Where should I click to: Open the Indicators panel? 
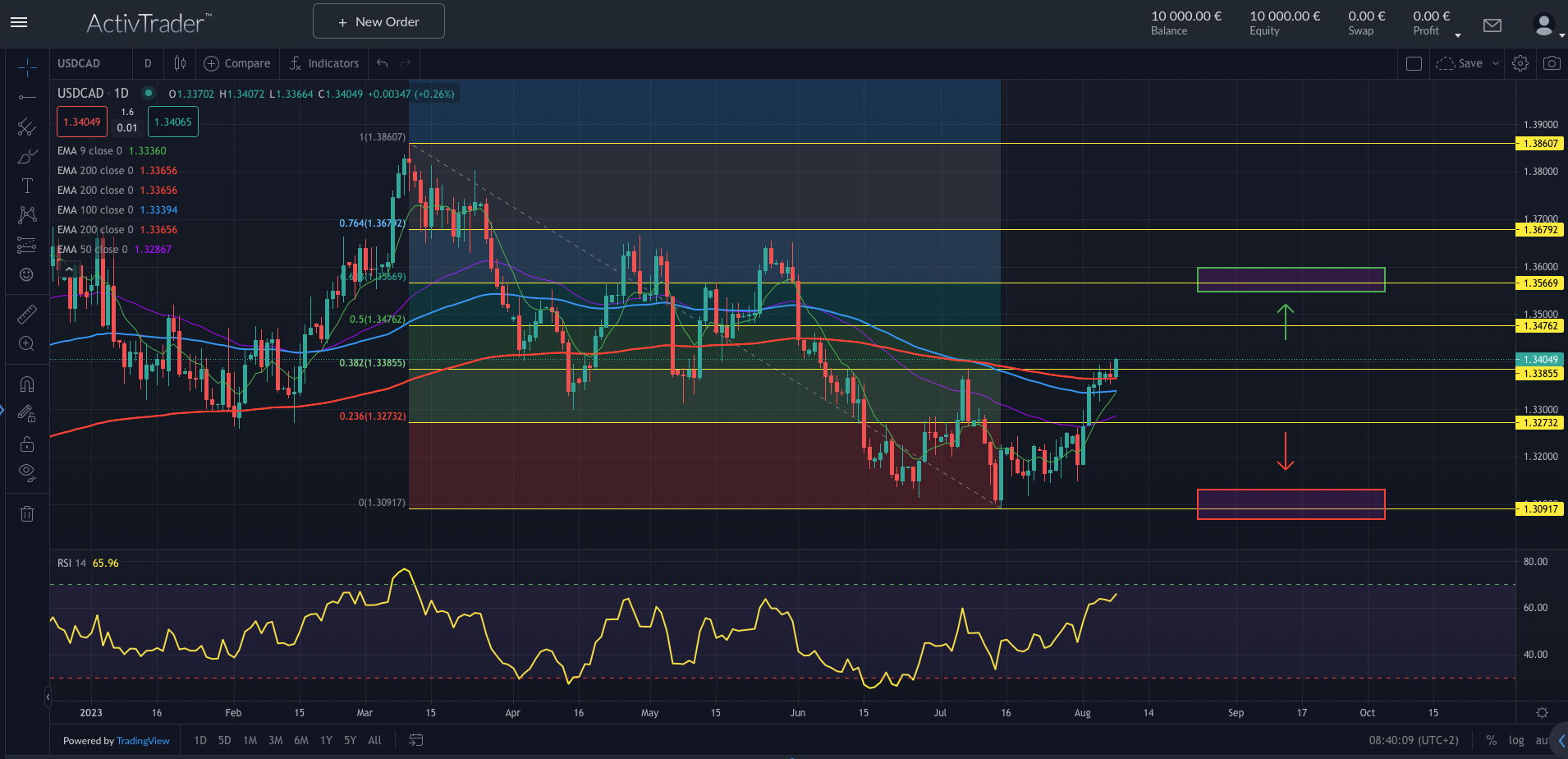pyautogui.click(x=323, y=63)
